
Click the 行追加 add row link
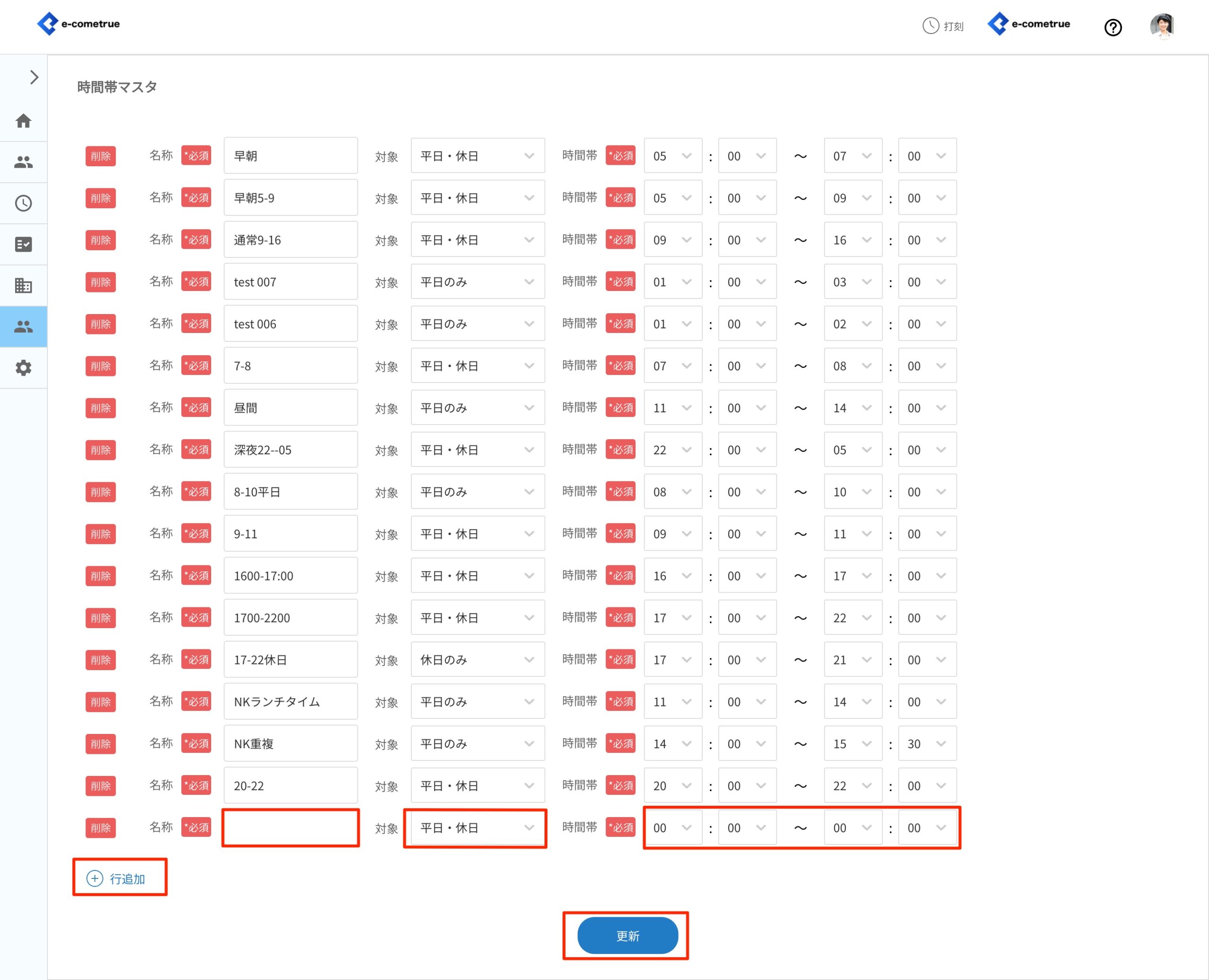click(x=117, y=878)
